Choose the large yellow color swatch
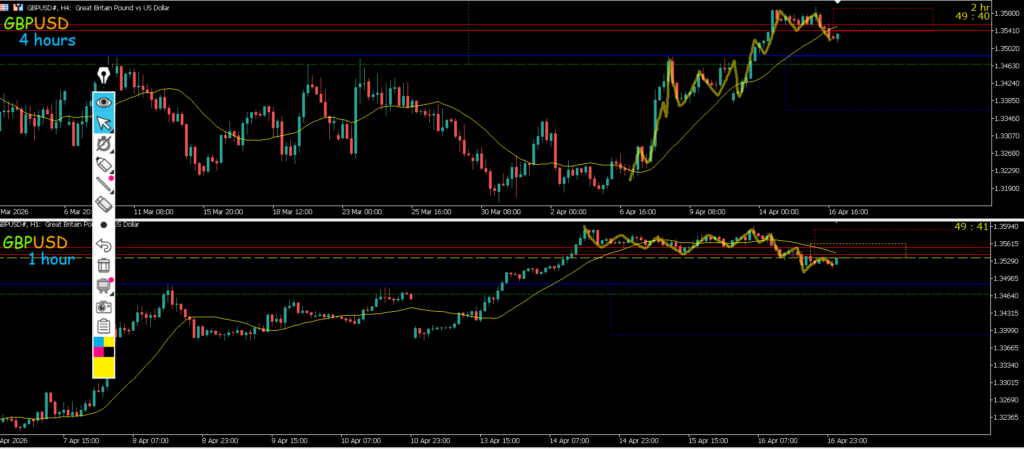 tap(103, 367)
